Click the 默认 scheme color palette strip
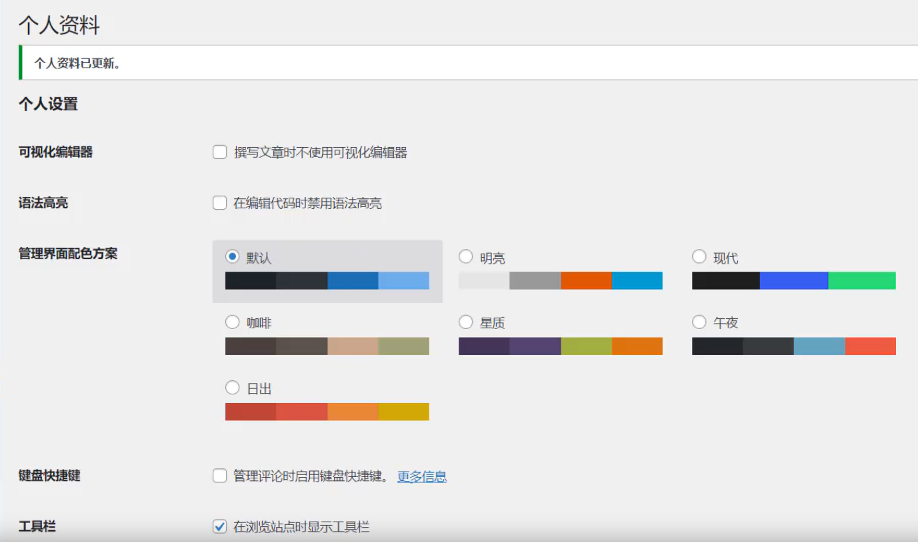The image size is (918, 542). (327, 280)
